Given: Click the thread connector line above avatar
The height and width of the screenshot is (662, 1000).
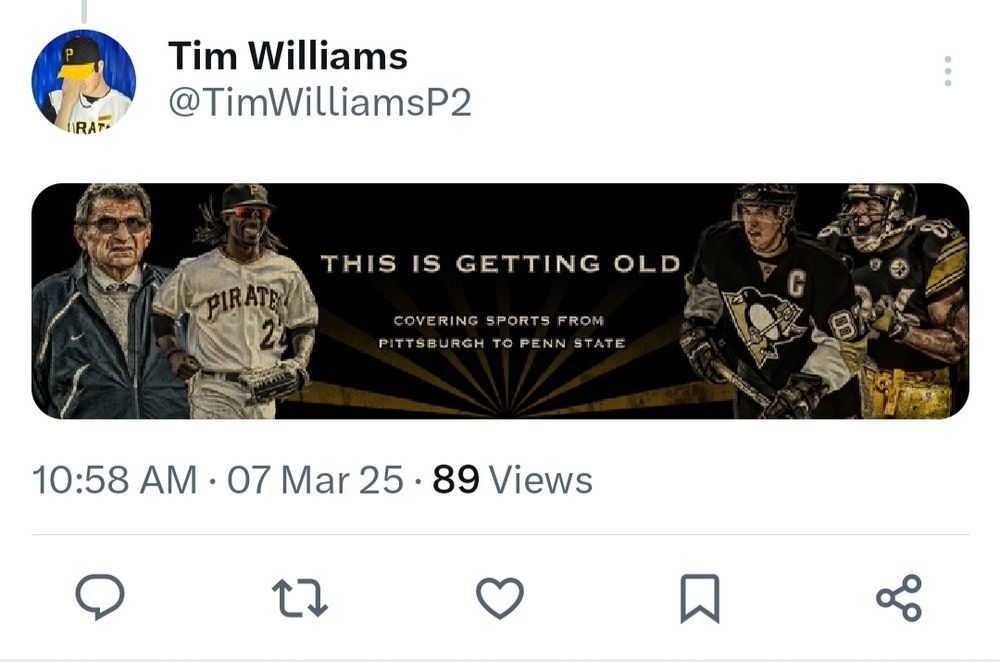Looking at the screenshot, I should coord(84,10).
